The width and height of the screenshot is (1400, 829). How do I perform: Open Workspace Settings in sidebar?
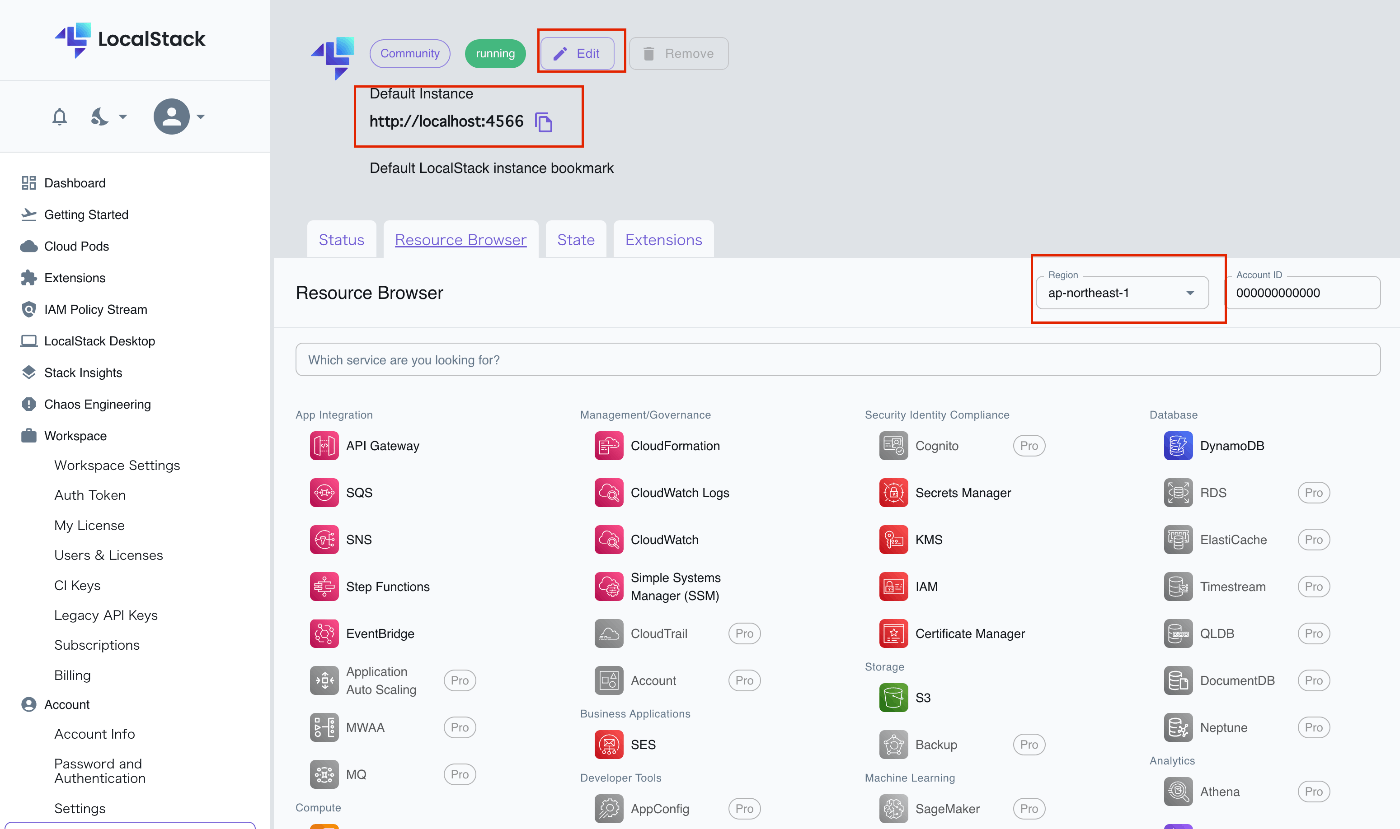[117, 466]
